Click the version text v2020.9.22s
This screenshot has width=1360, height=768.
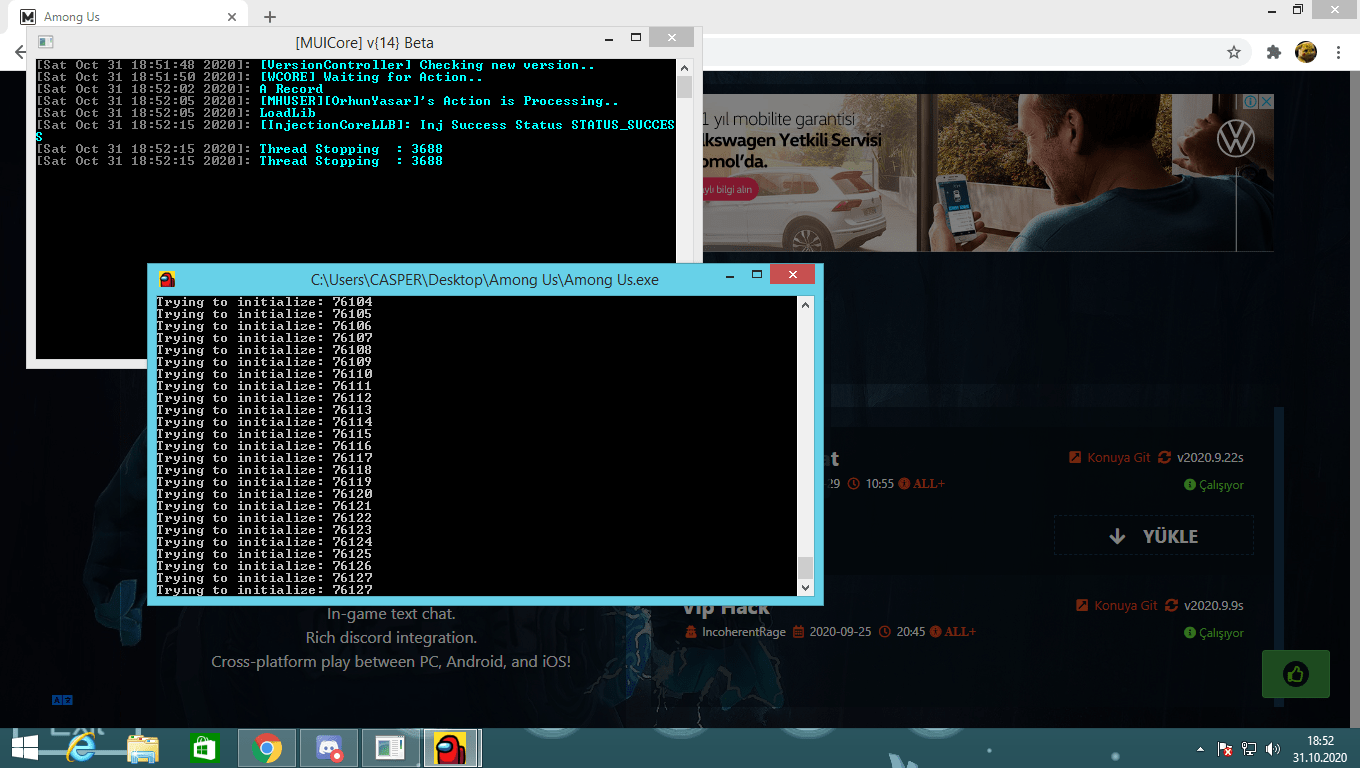pyautogui.click(x=1210, y=457)
